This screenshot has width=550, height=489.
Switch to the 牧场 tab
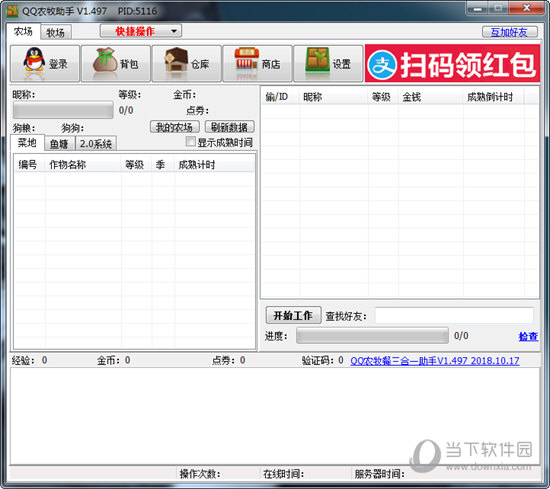point(55,33)
